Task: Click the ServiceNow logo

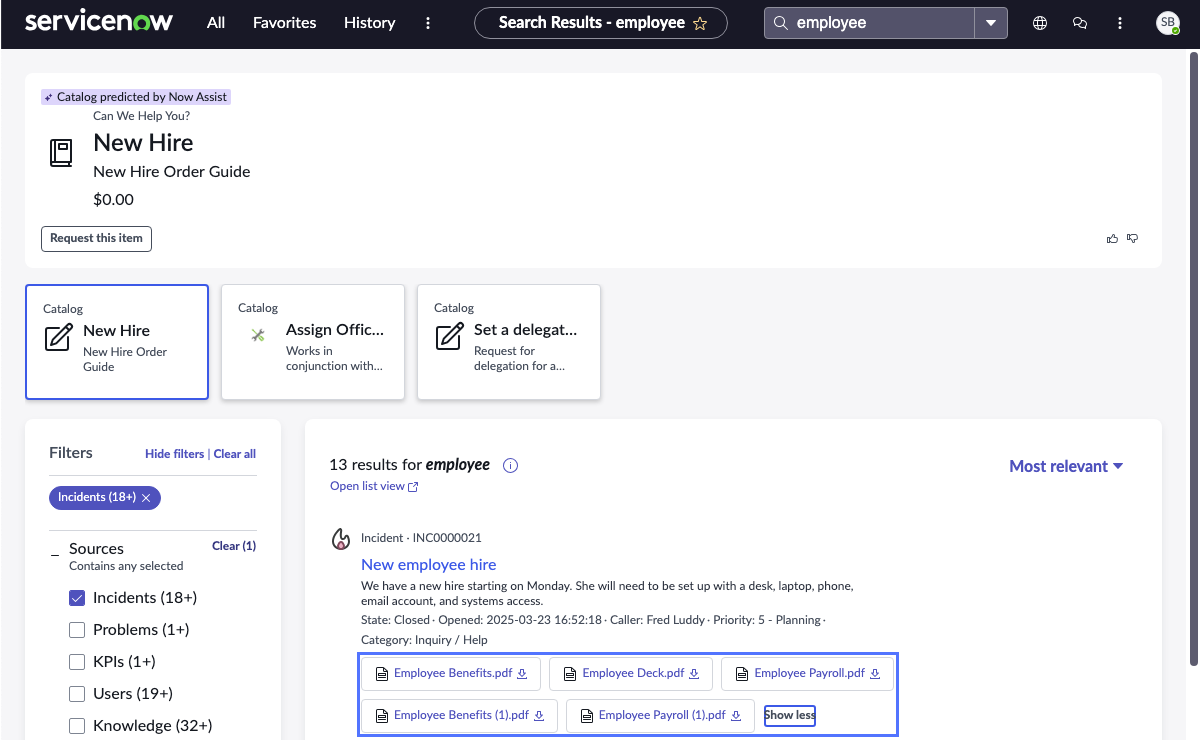Action: point(98,22)
